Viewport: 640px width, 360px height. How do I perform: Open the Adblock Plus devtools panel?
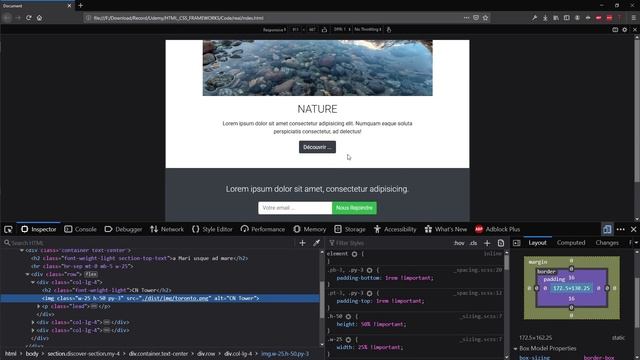tap(498, 229)
